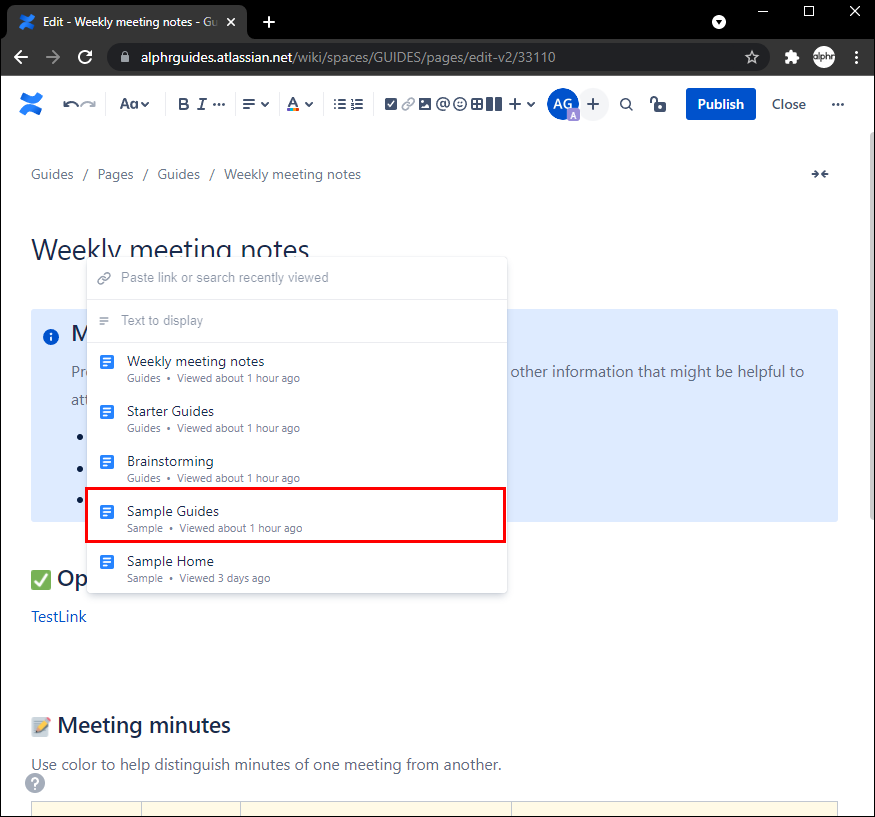Click the Meeting minutes heading
The width and height of the screenshot is (875, 817).
[x=144, y=725]
